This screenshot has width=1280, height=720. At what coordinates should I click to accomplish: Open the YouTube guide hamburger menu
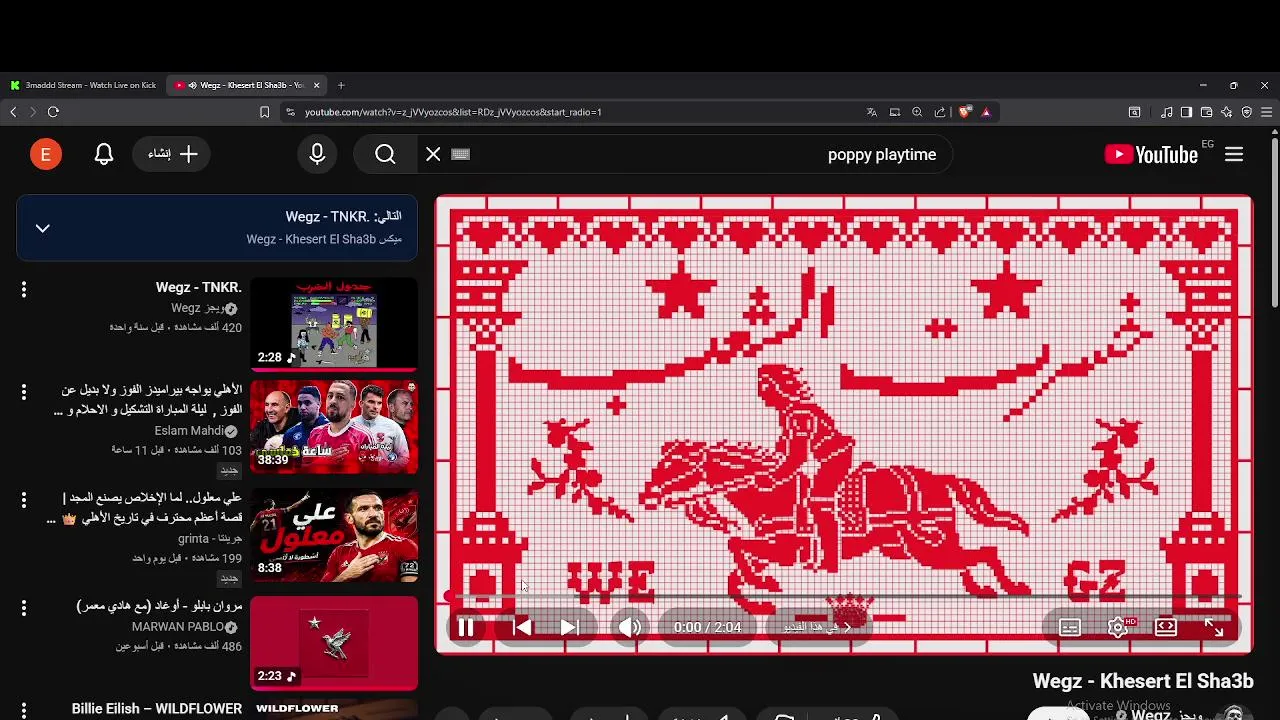pos(1234,154)
